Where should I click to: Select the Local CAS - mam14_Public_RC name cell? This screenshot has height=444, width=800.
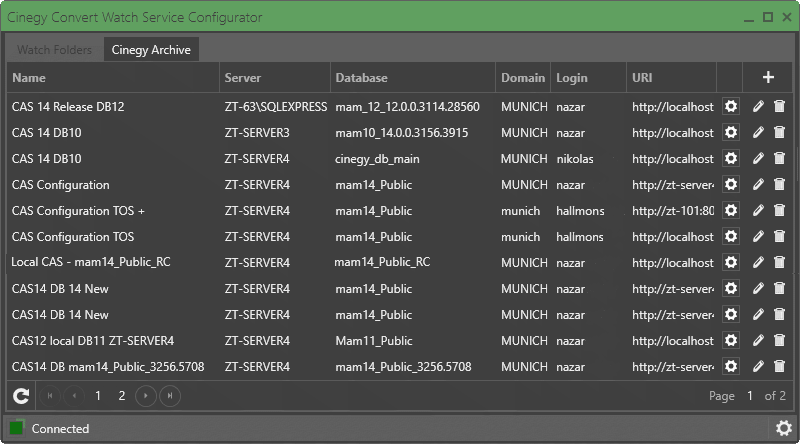[91, 262]
